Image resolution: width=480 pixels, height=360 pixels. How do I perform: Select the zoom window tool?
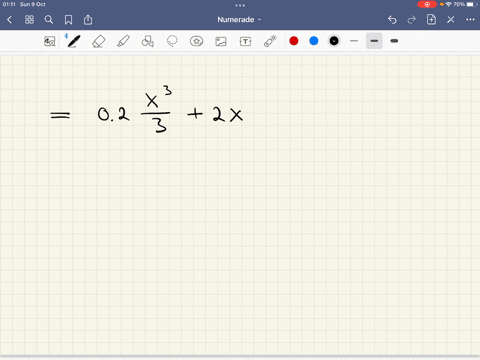pyautogui.click(x=50, y=41)
